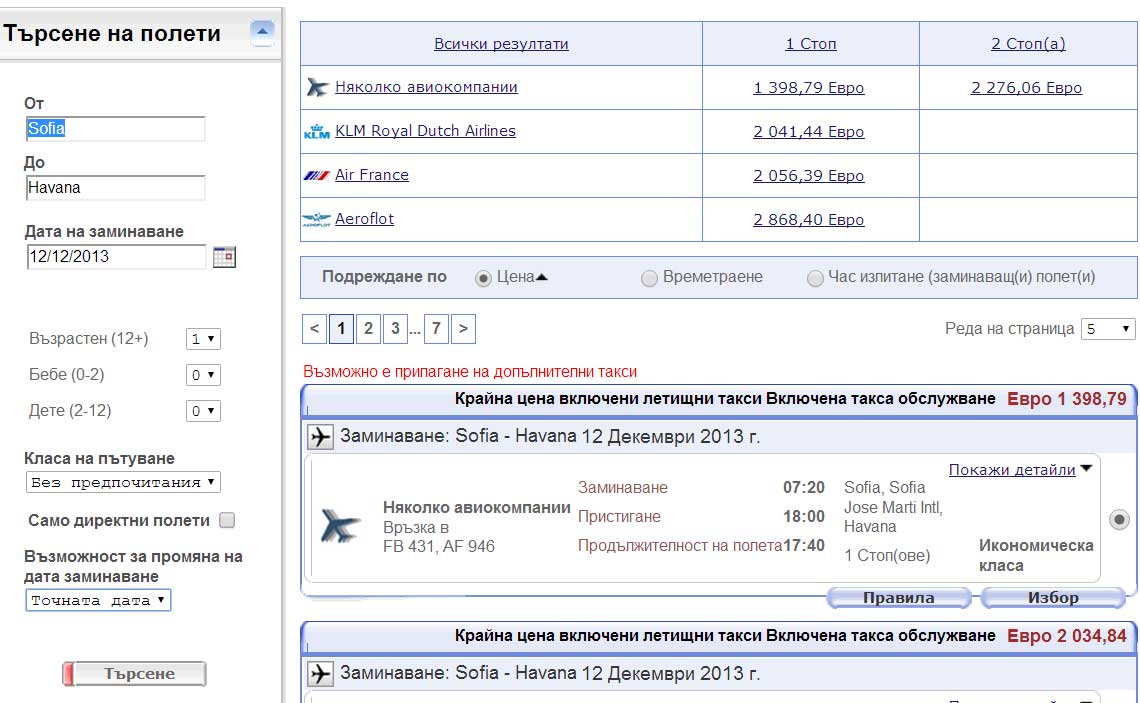Open the Бебе (0-2) count dropdown
Screen dimensions: 1140x703
pos(203,375)
